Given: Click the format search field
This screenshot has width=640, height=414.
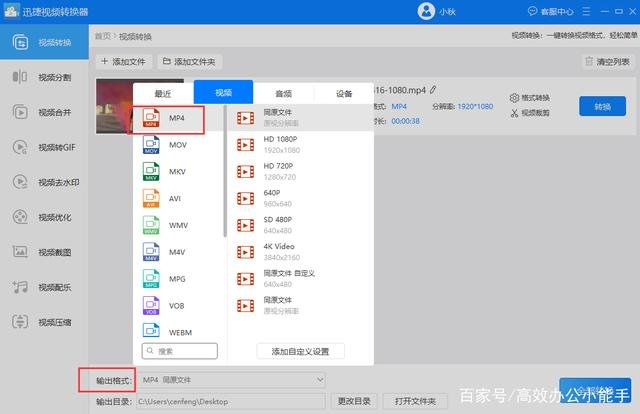Looking at the screenshot, I should point(180,351).
